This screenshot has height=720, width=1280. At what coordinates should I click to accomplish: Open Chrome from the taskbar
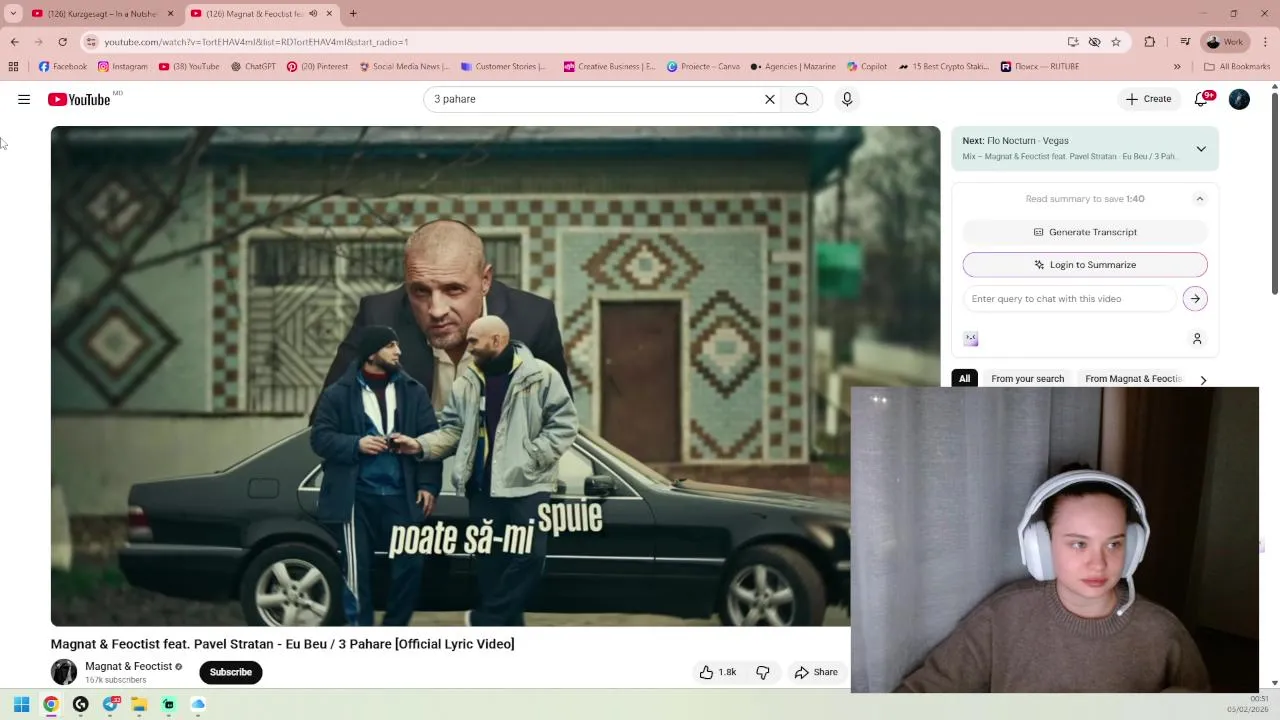pos(51,704)
